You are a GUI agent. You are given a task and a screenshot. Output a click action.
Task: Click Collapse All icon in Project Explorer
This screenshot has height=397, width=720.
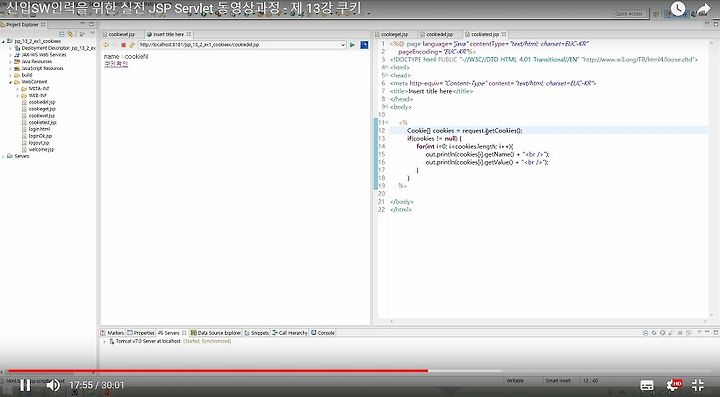[62, 34]
